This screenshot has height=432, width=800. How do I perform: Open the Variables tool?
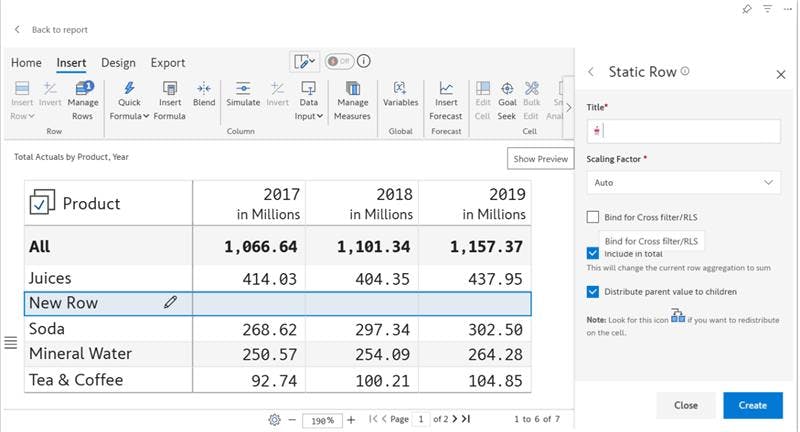coord(401,95)
